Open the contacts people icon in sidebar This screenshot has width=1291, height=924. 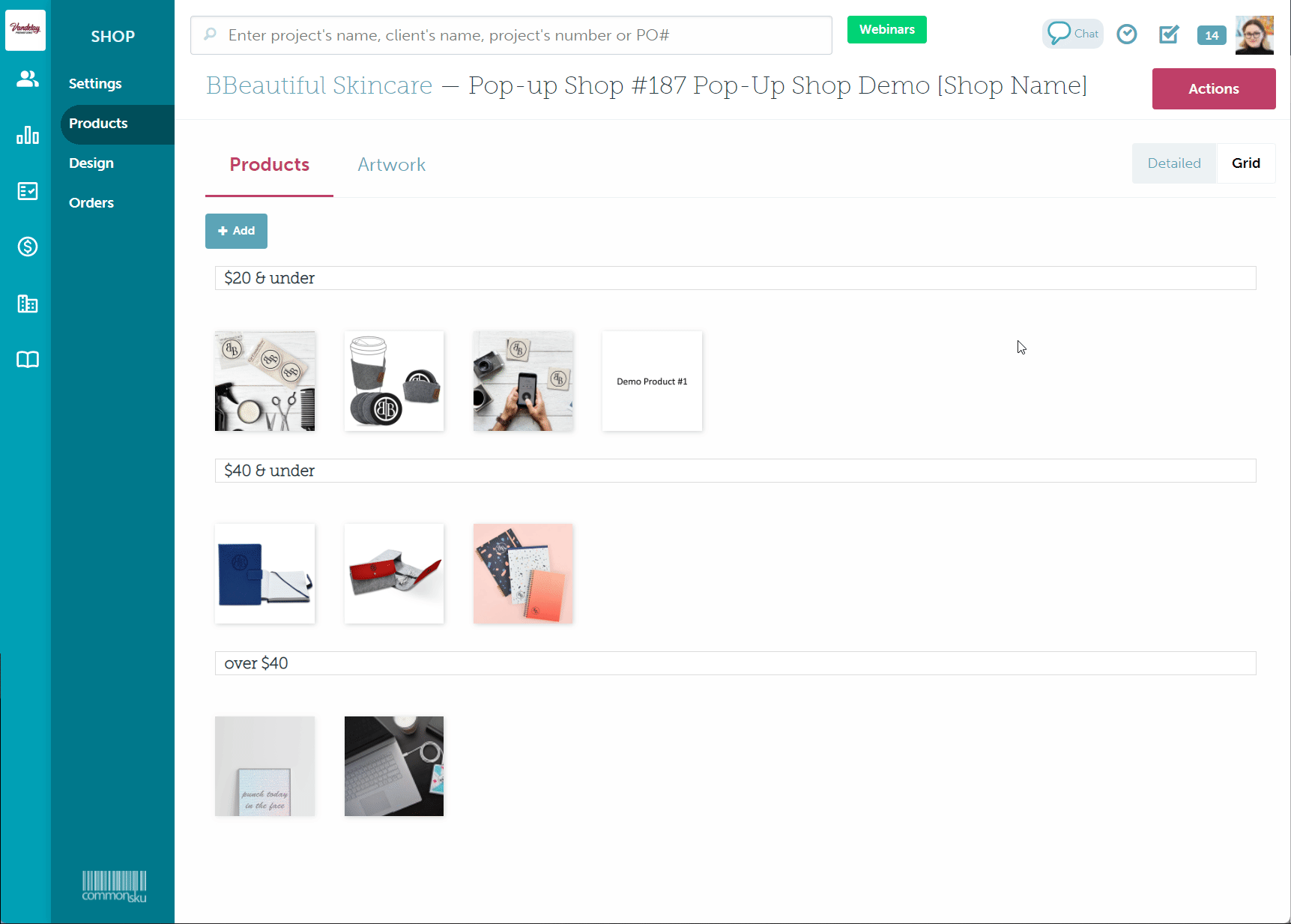[28, 79]
